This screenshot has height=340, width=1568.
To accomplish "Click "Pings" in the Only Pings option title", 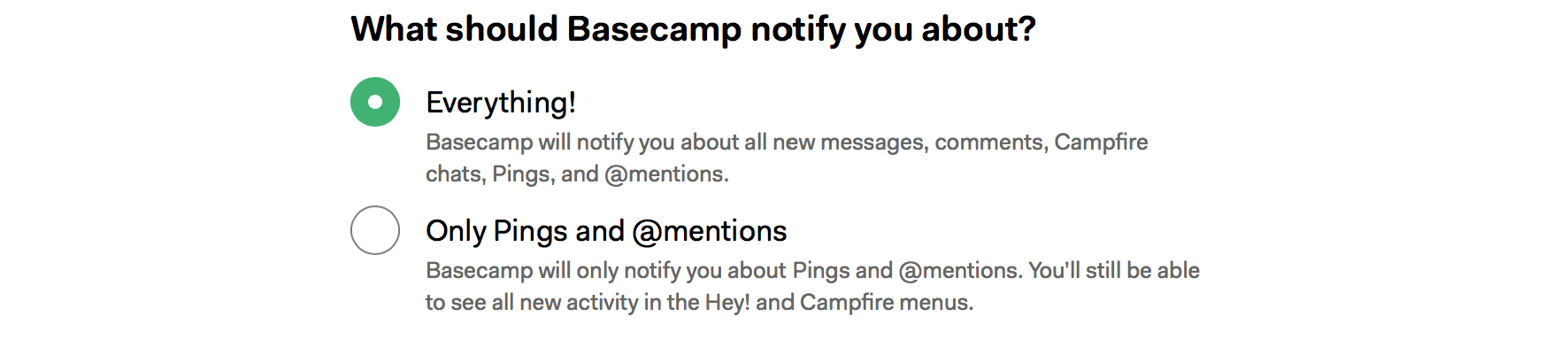I will pyautogui.click(x=530, y=231).
